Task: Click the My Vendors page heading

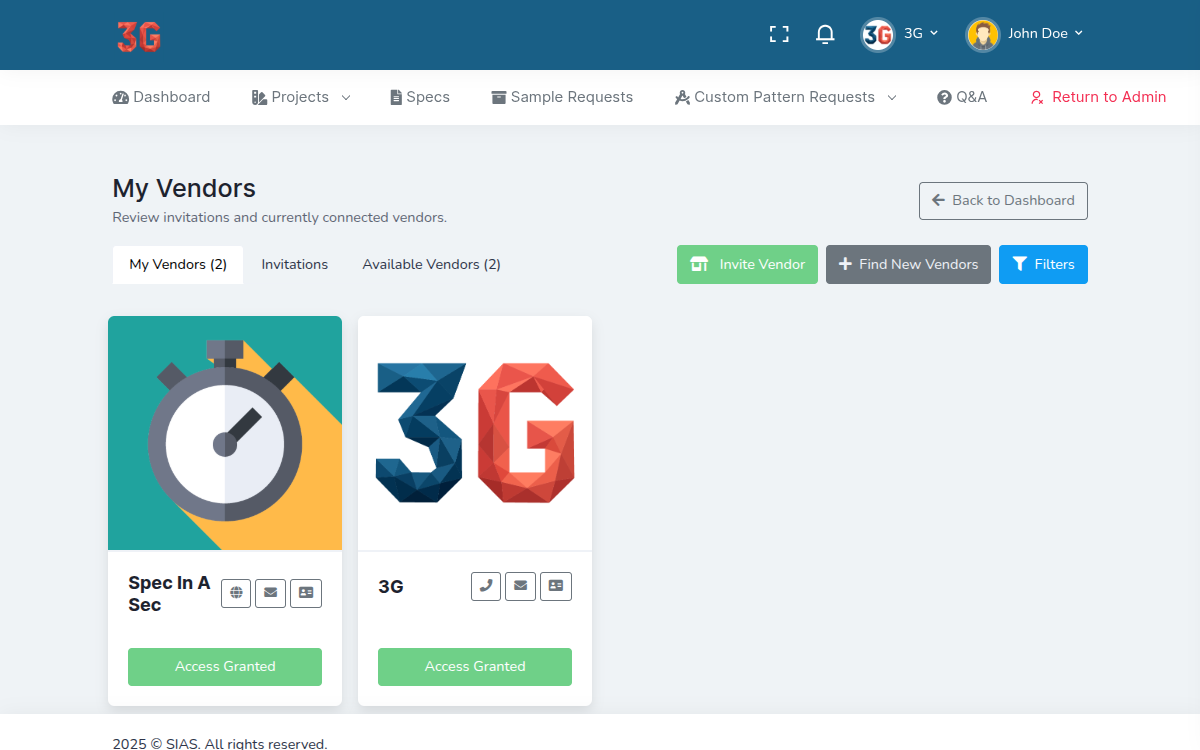Action: click(184, 188)
